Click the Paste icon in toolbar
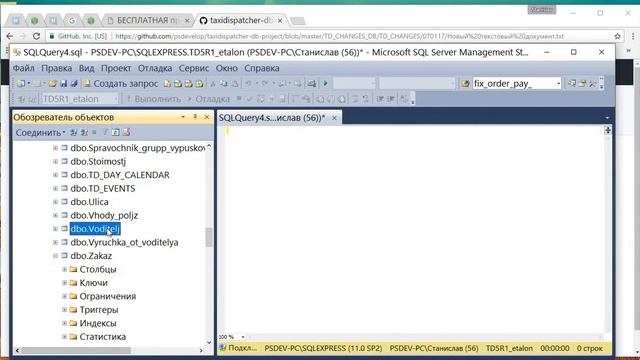640x360 pixels. point(235,84)
